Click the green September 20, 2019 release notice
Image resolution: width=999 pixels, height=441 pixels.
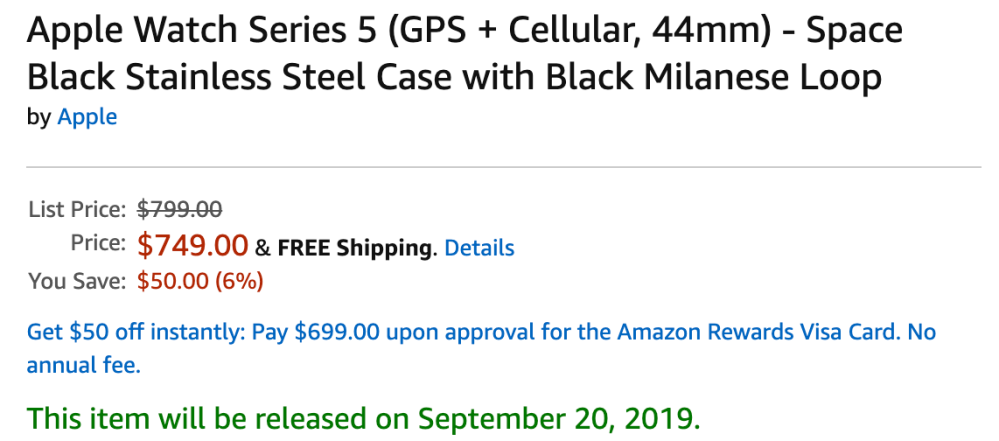pyautogui.click(x=364, y=417)
